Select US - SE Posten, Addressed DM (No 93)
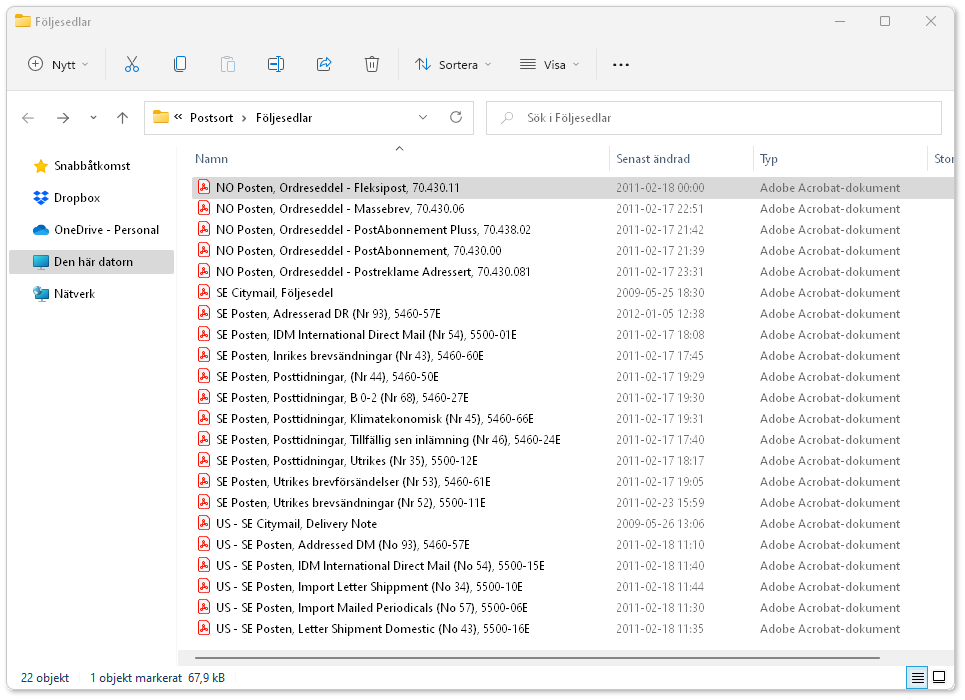This screenshot has width=965, height=700. (x=572, y=544)
